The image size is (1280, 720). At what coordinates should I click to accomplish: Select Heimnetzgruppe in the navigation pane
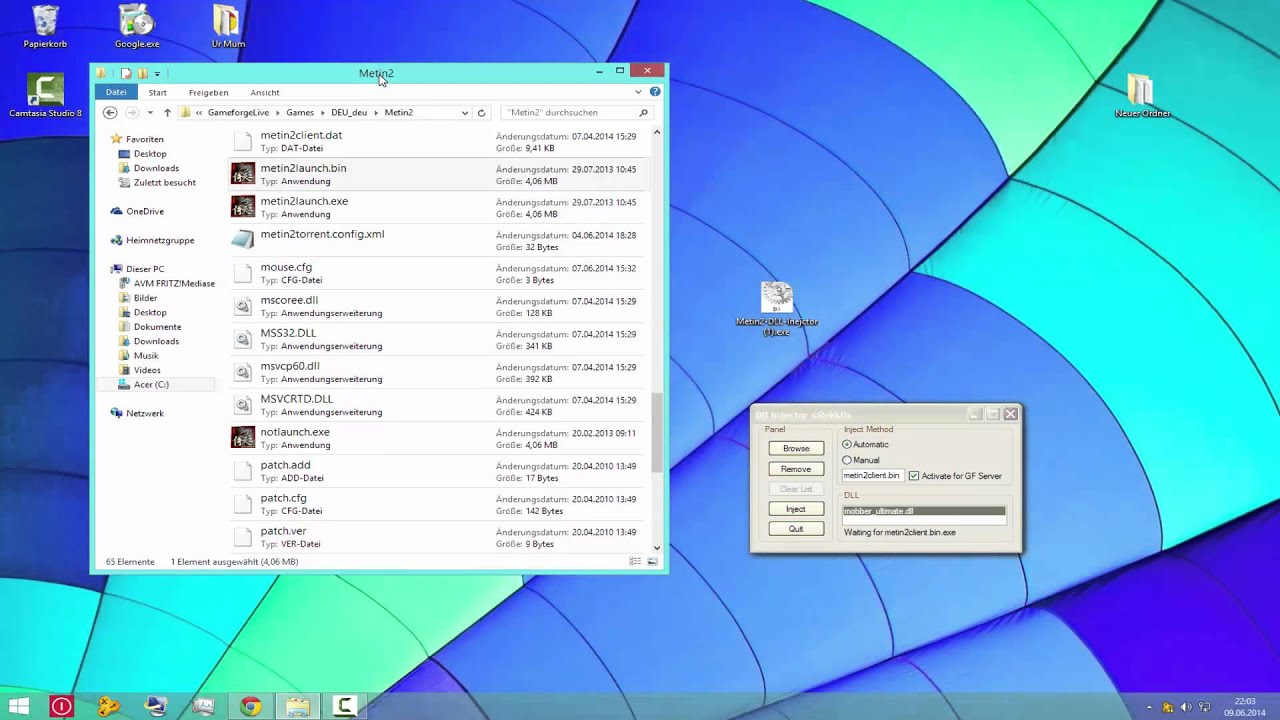click(160, 240)
